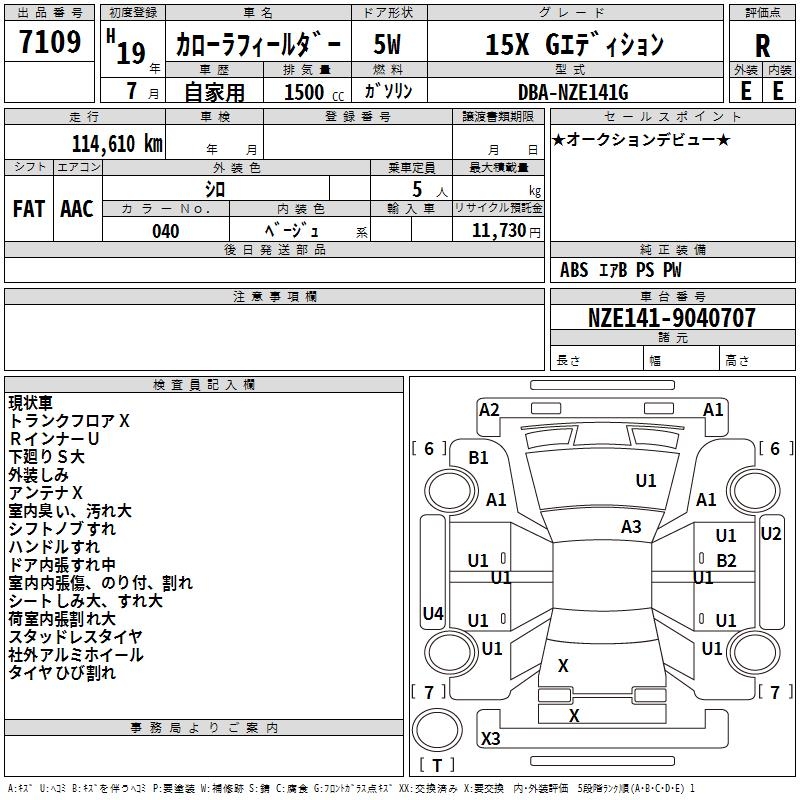
Task: Select the mileage 114,610 km
Action: pyautogui.click(x=117, y=144)
